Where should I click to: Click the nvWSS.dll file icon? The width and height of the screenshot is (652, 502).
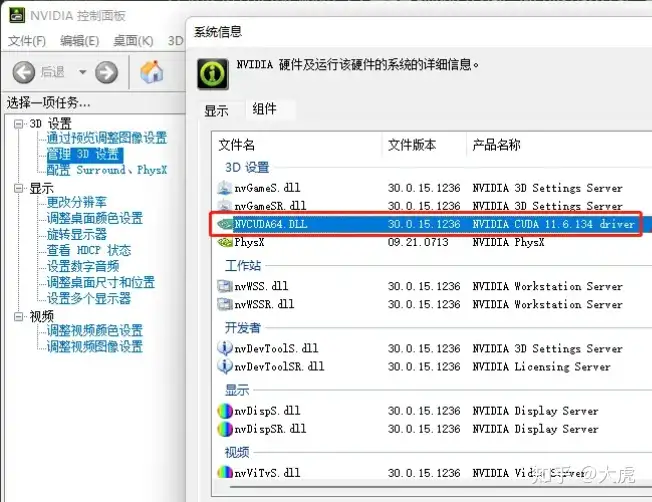[225, 286]
